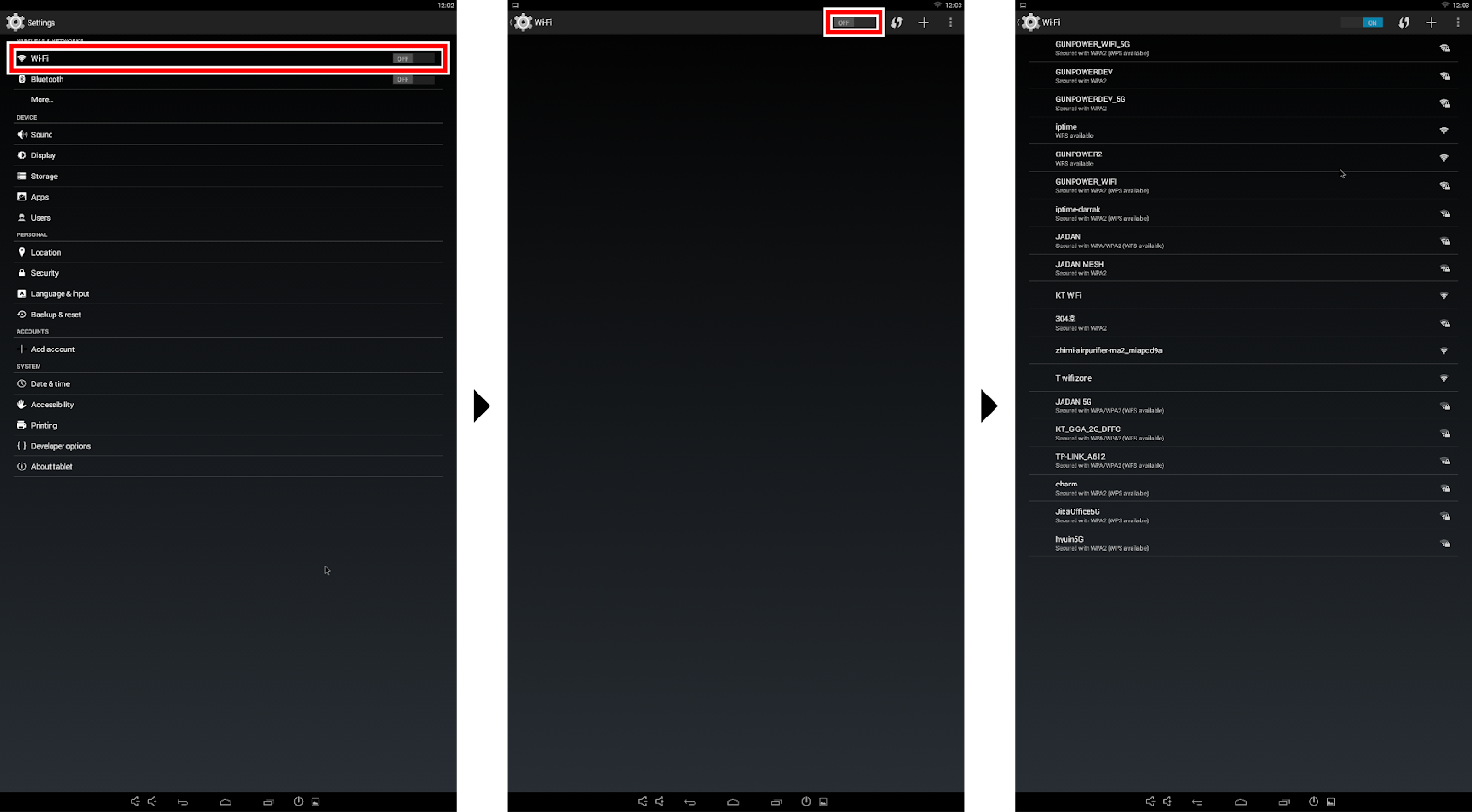Go back via gear icon in middle Wi-Fi screen
This screenshot has width=1472, height=812.
[x=523, y=22]
